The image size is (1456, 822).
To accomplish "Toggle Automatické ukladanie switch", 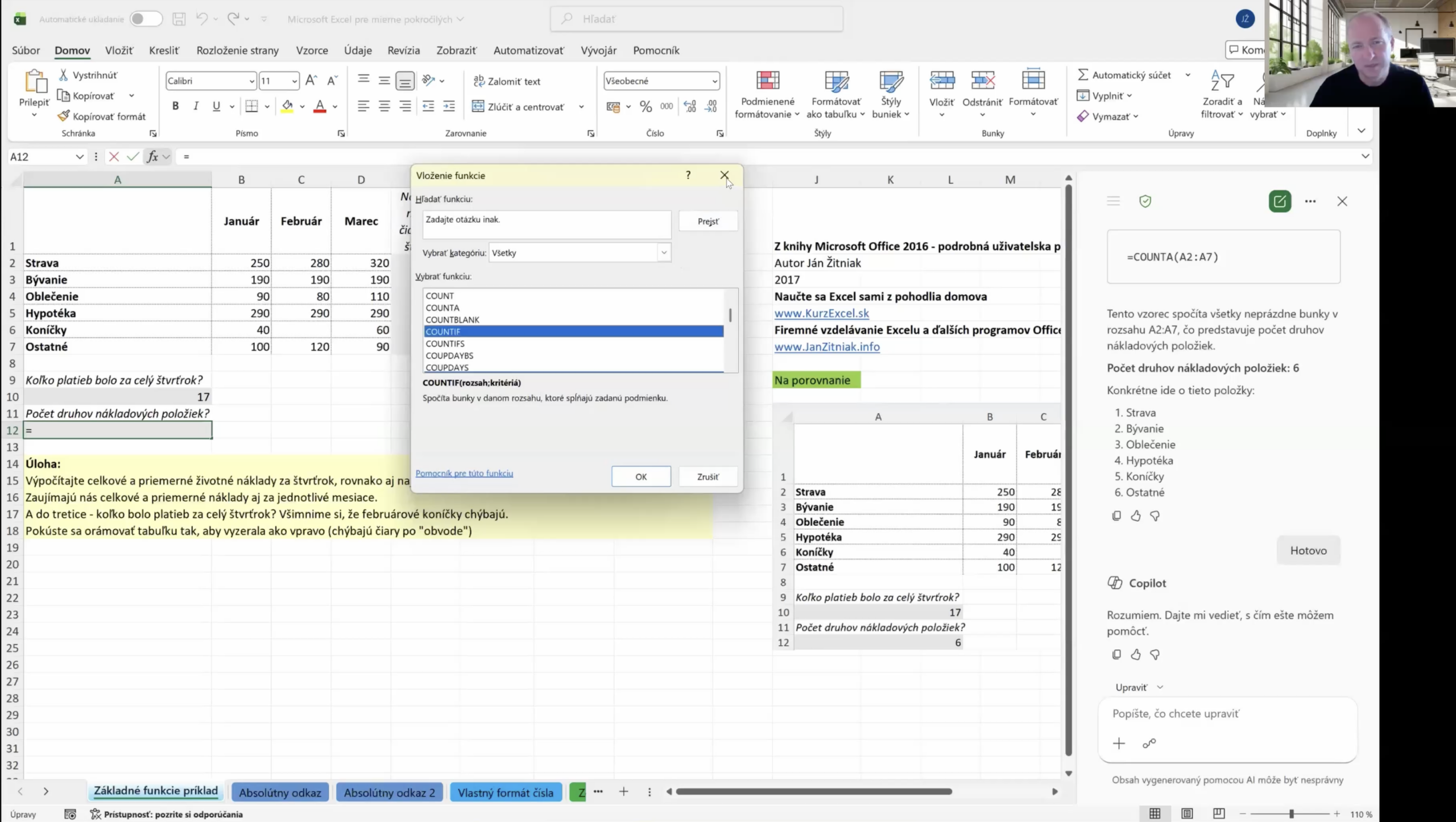I will click(x=146, y=19).
